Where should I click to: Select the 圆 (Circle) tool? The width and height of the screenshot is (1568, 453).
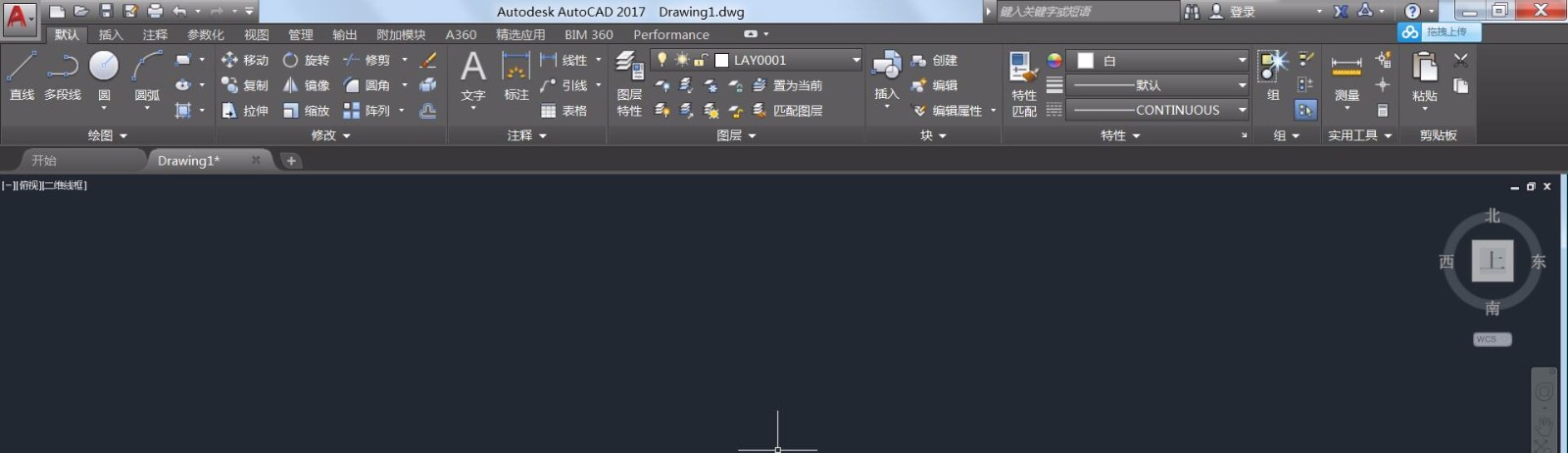[x=104, y=76]
